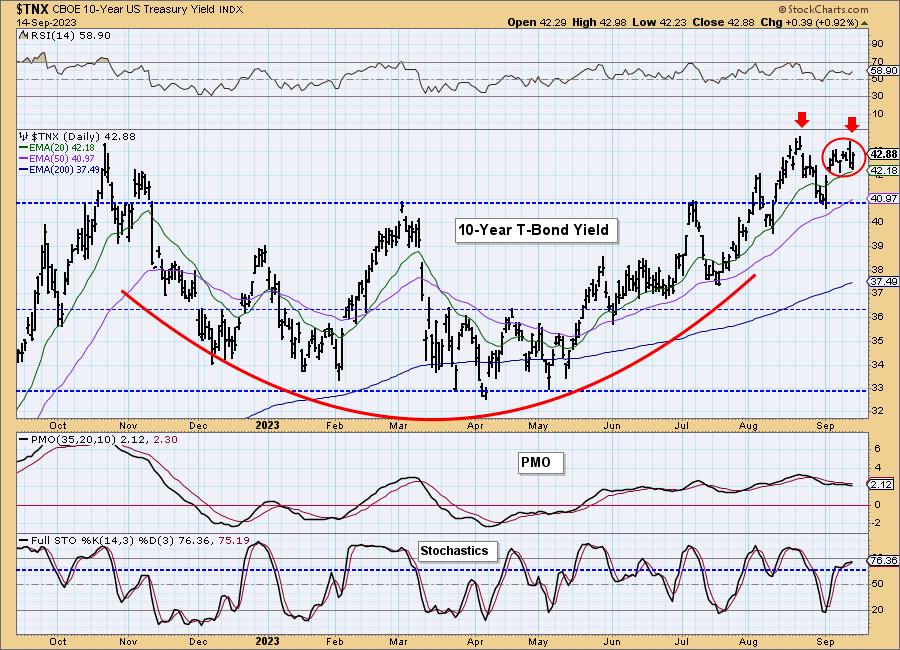Click the Open 42.29 value in header
Screen dimensions: 900x650
pyautogui.click(x=537, y=23)
